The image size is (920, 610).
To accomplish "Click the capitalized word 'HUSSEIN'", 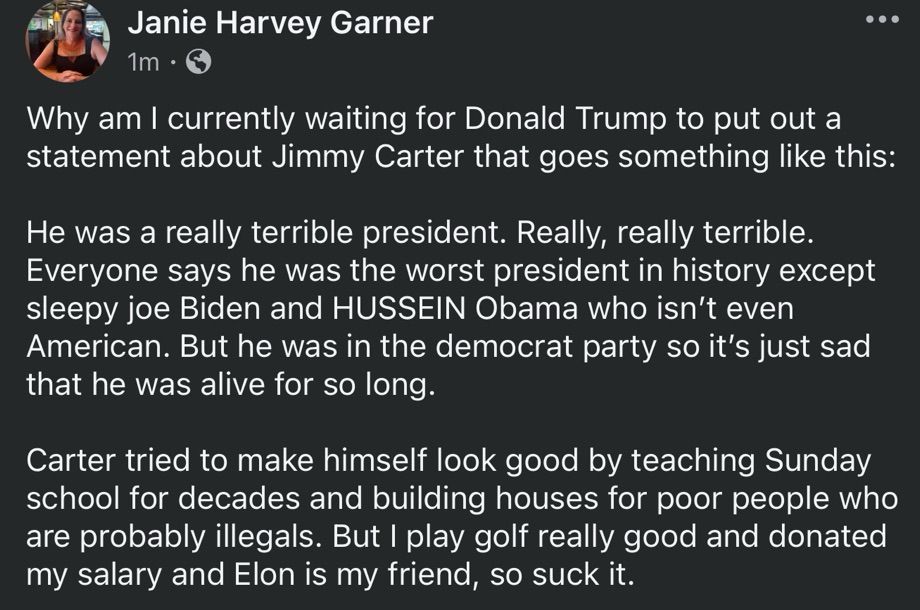I will tap(399, 309).
